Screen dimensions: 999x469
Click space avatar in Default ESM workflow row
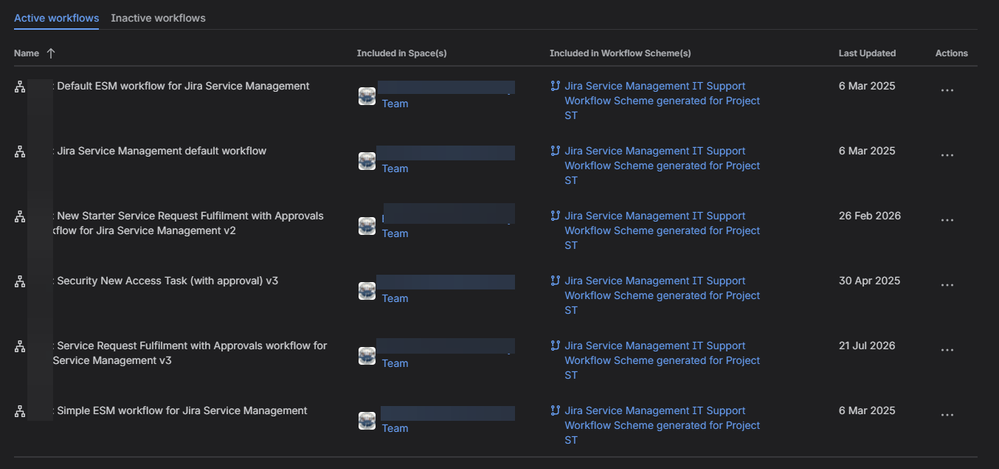coord(367,96)
